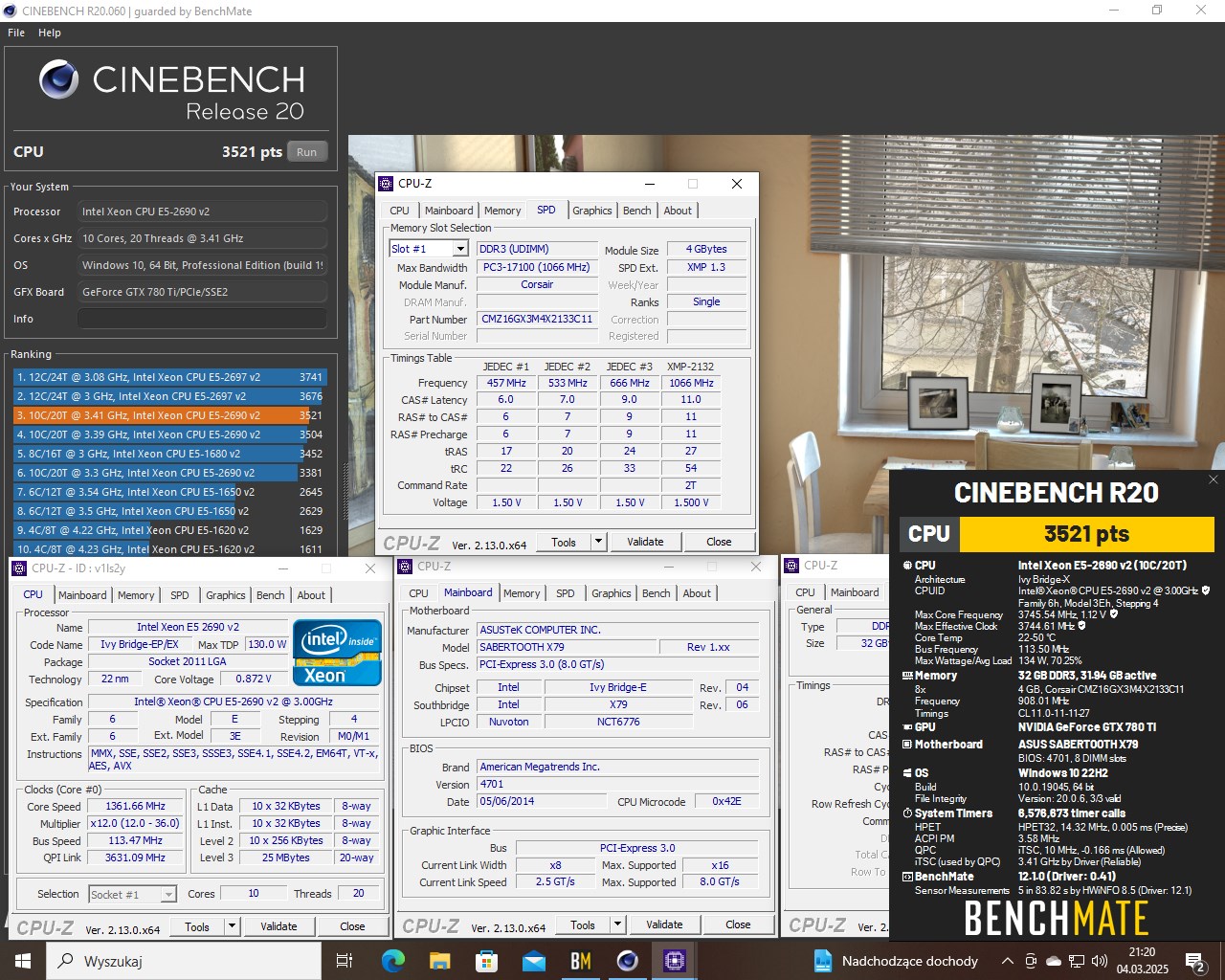The height and width of the screenshot is (980, 1225).
Task: Click the Info field in Cinebench
Action: pos(202,319)
